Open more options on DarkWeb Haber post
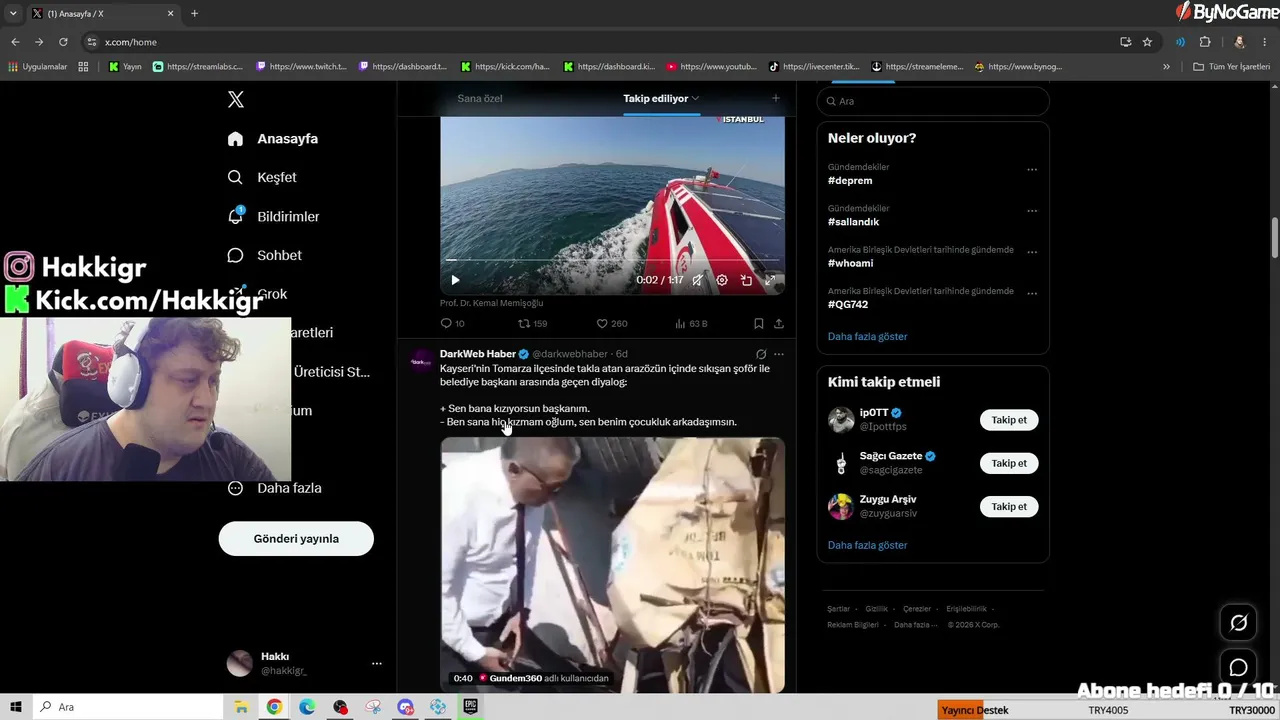This screenshot has width=1280, height=720. pos(779,354)
